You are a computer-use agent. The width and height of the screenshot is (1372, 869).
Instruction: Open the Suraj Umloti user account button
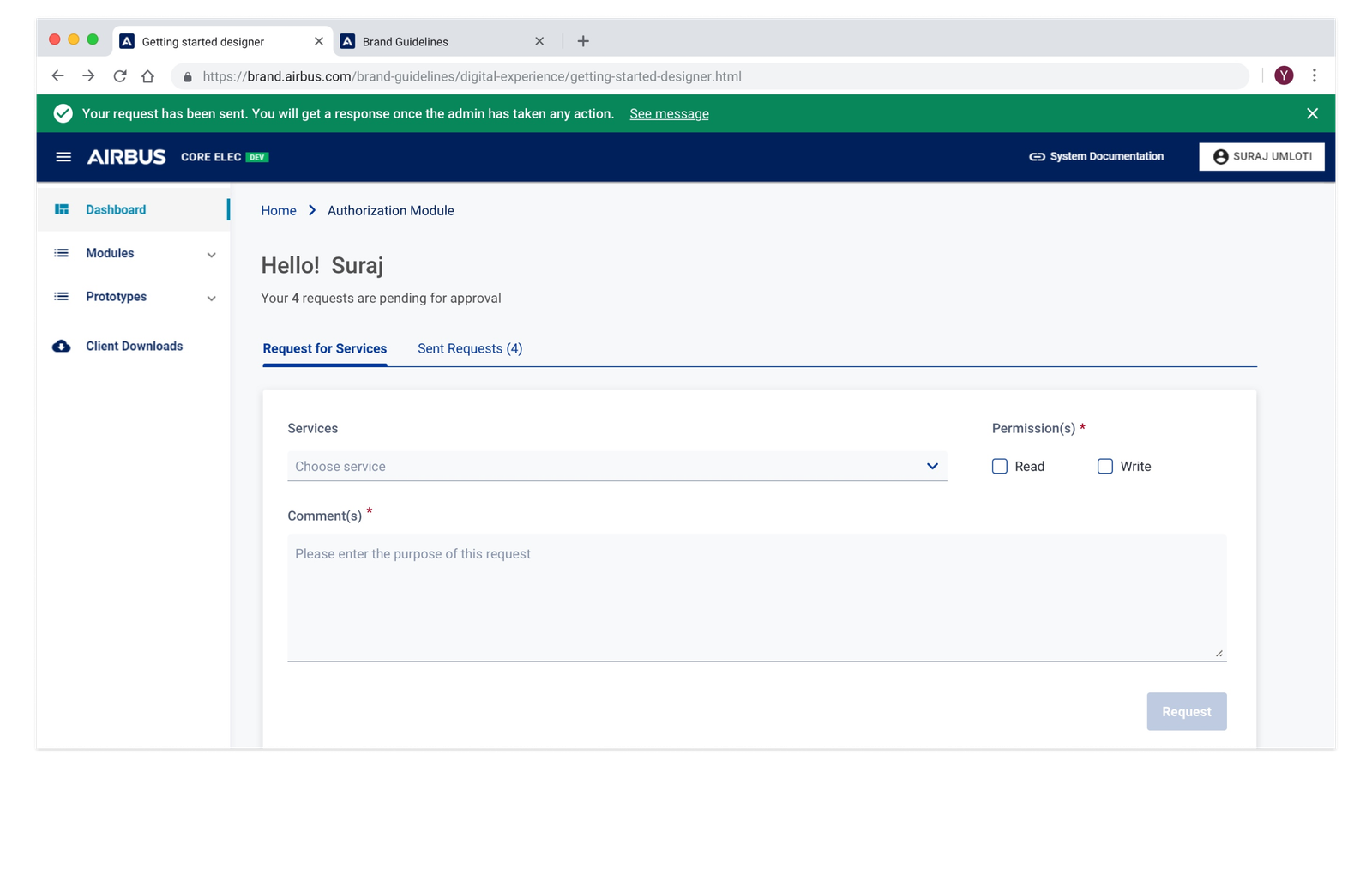pyautogui.click(x=1261, y=157)
